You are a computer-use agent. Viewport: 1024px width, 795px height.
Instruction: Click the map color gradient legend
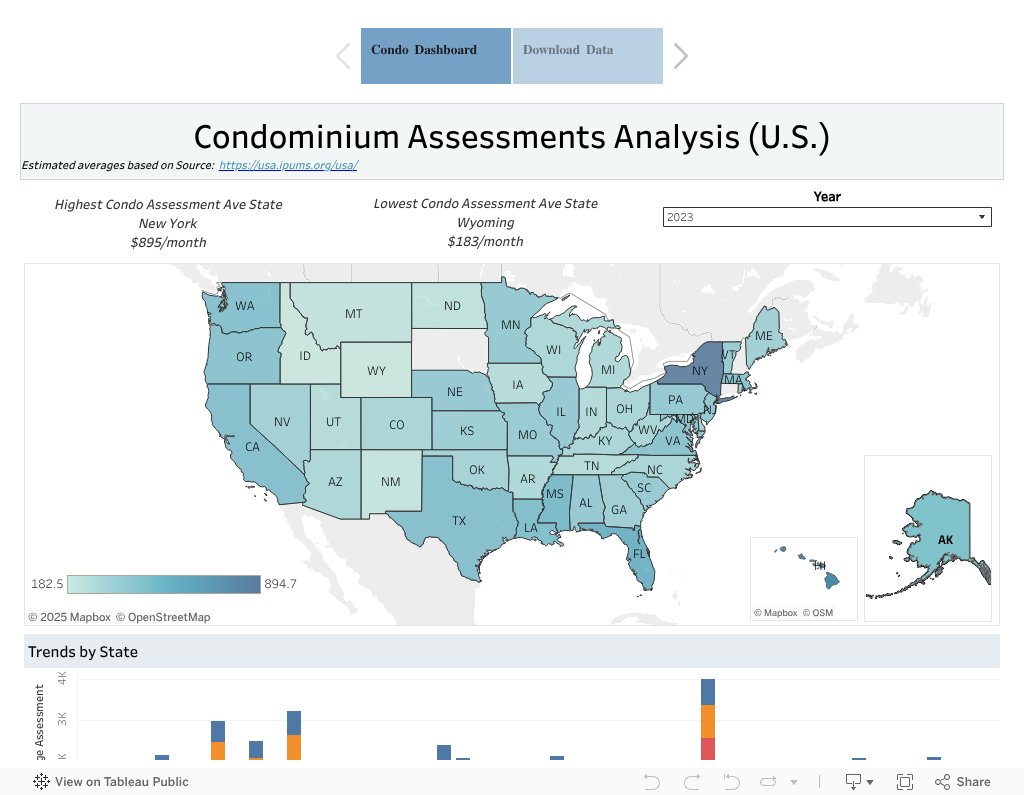164,584
